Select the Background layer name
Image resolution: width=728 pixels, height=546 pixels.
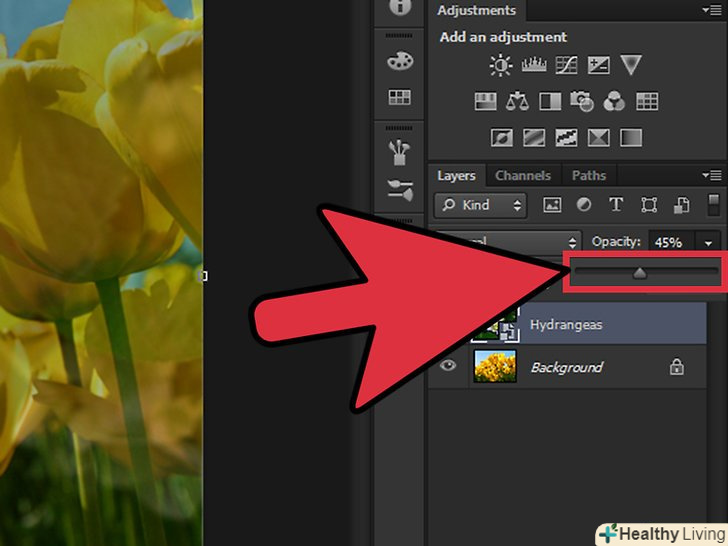click(x=567, y=367)
